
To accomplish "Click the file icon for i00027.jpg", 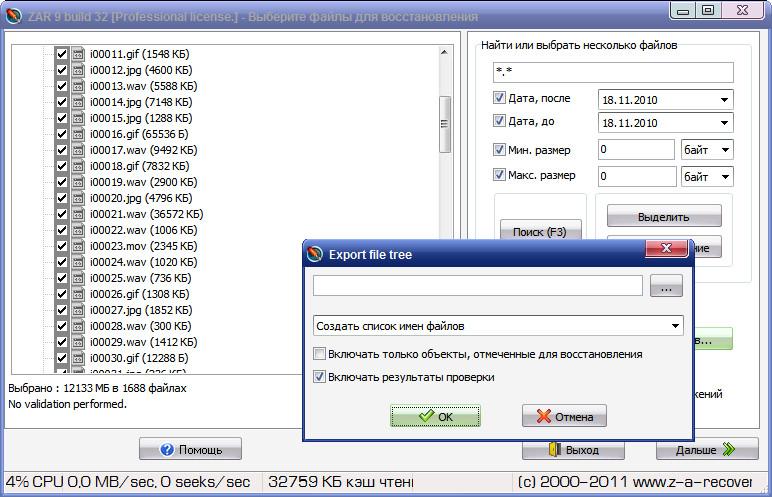I will (78, 310).
